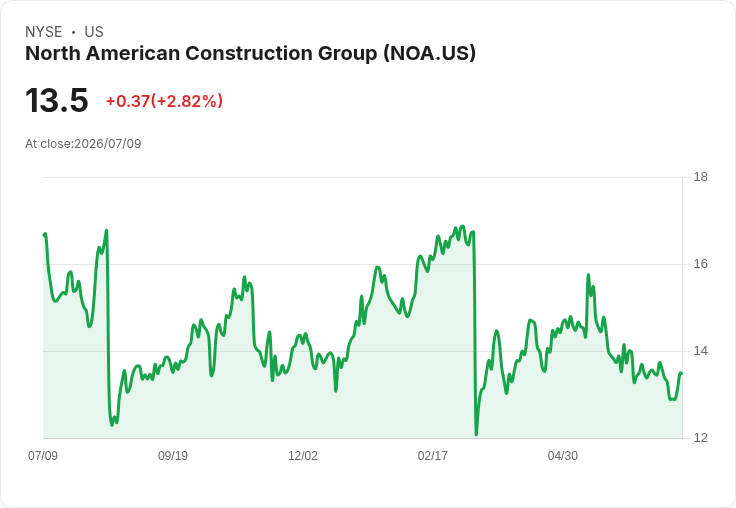The width and height of the screenshot is (736, 508).
Task: Click the 12/02 x-axis date label
Action: point(303,455)
